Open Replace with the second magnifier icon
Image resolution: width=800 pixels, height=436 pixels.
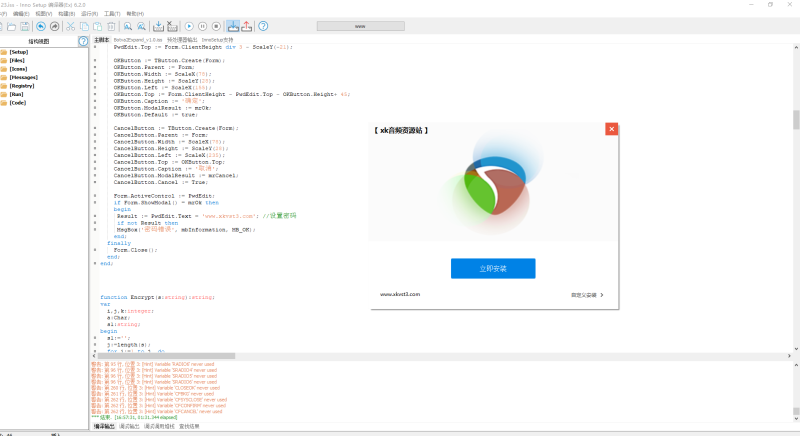tap(141, 27)
